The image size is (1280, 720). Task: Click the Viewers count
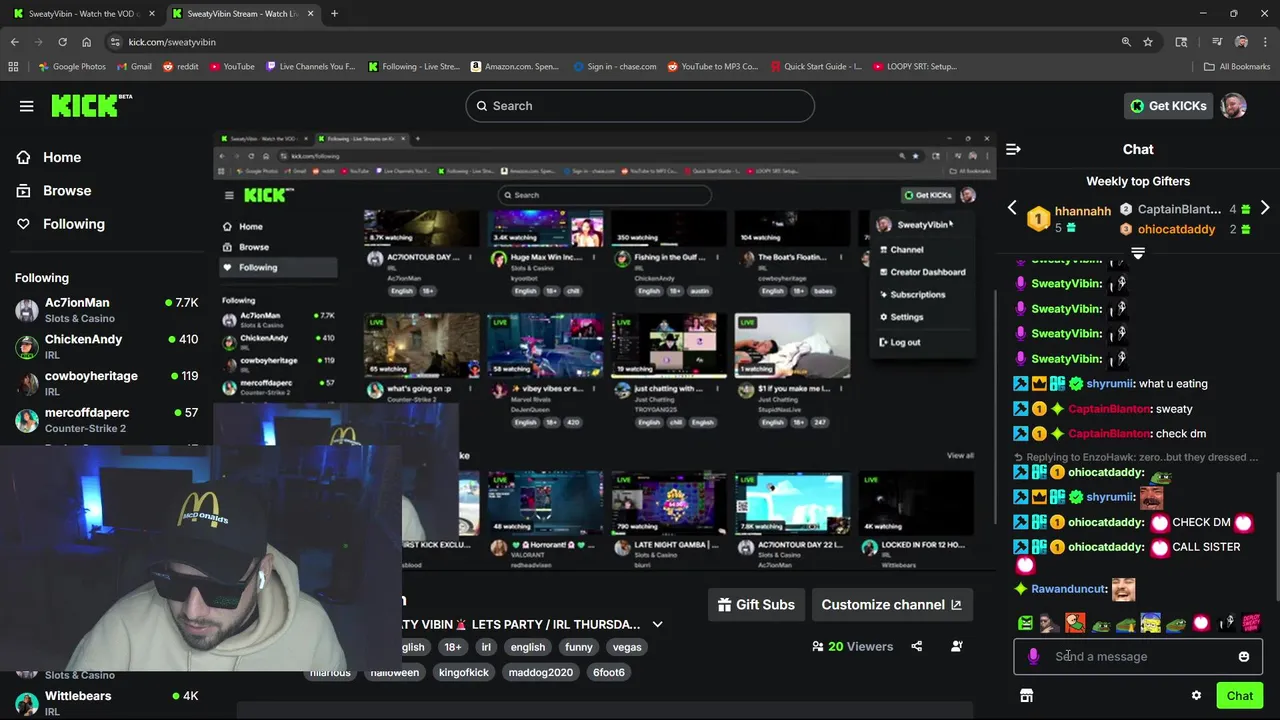[x=853, y=647]
